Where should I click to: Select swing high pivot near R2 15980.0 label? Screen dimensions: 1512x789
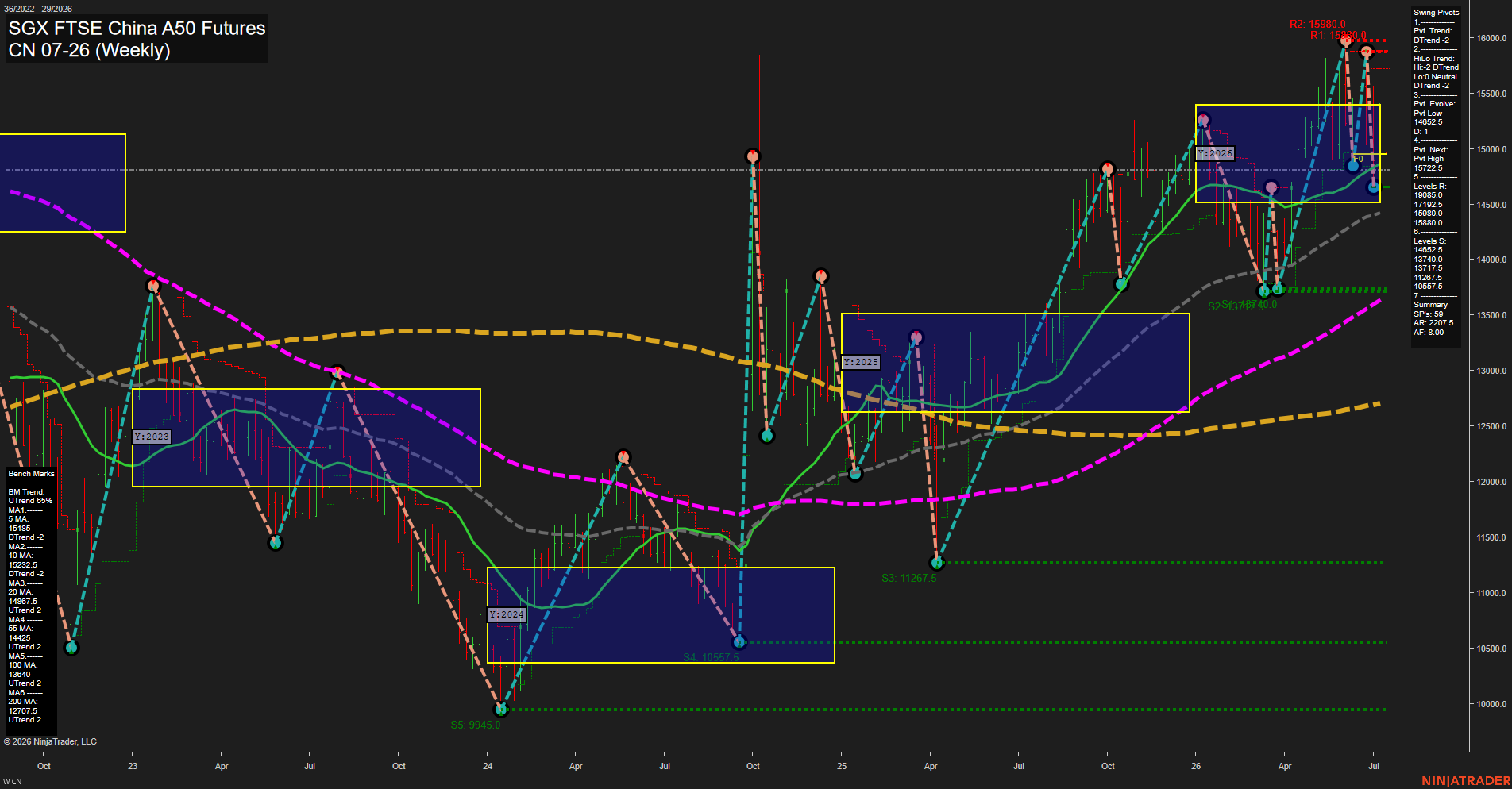(x=1346, y=40)
